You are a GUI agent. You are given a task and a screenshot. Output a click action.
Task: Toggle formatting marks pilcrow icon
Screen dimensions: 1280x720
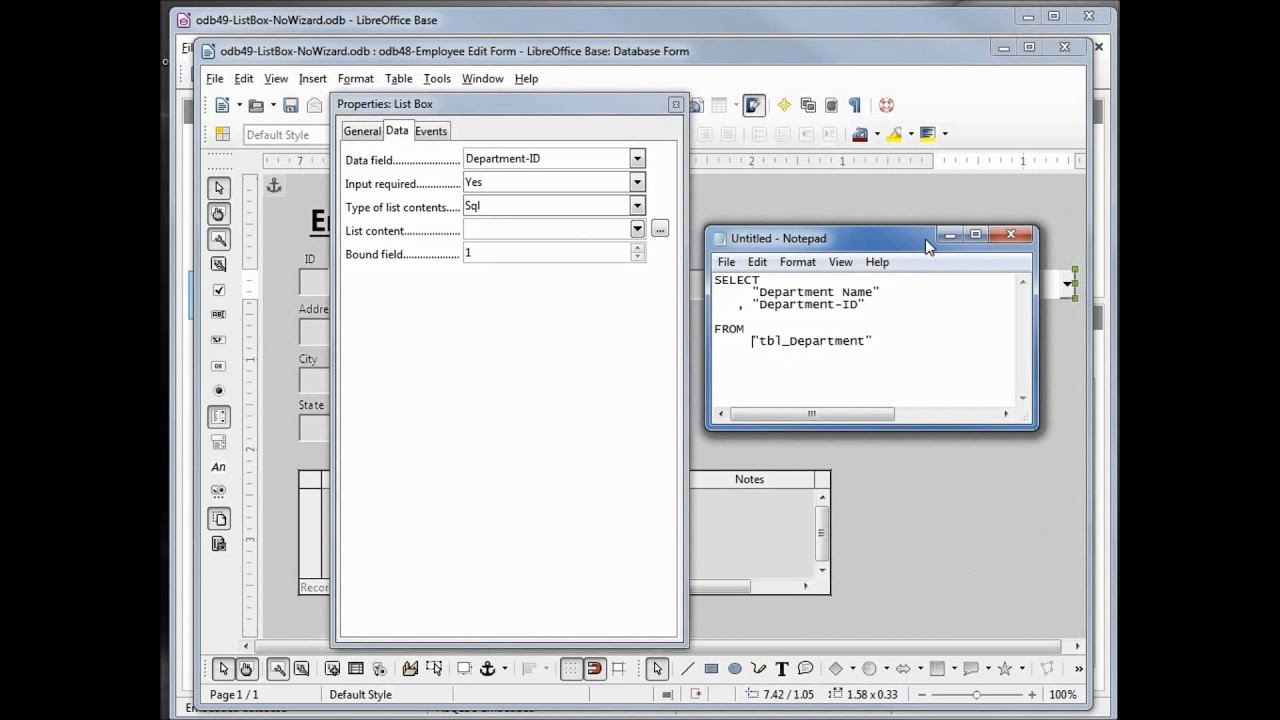point(855,105)
